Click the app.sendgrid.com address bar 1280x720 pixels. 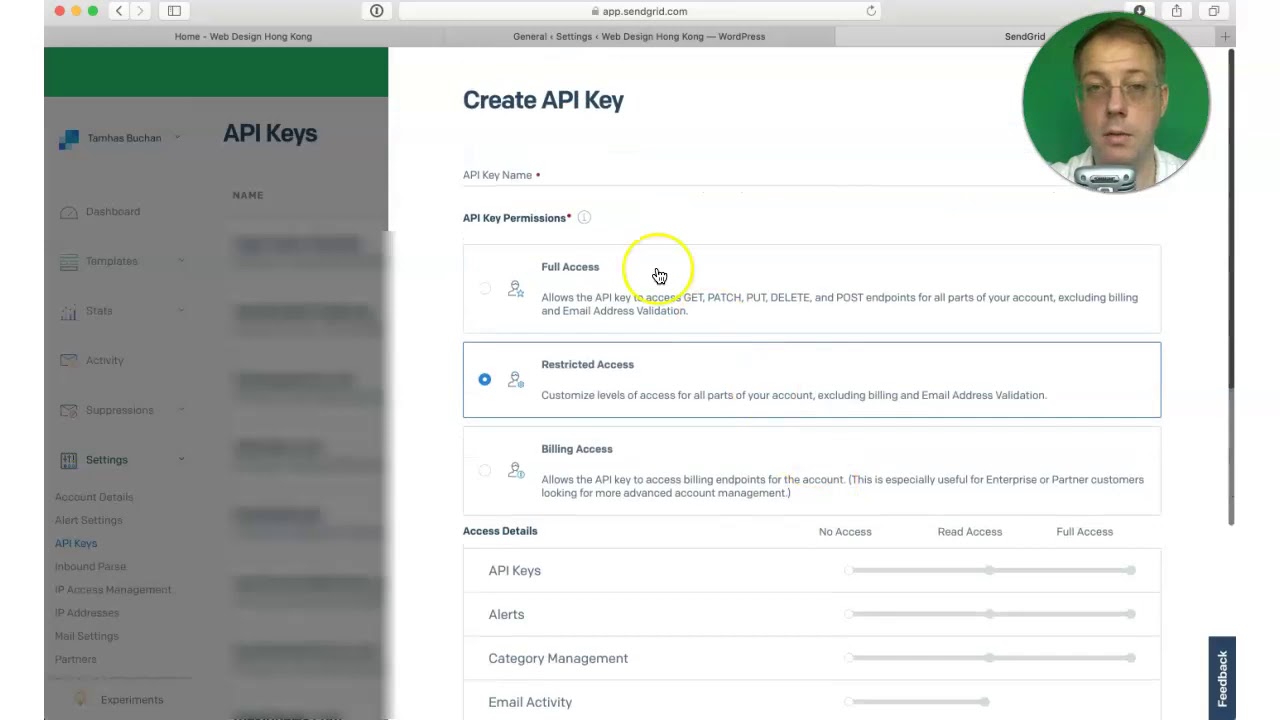[639, 11]
